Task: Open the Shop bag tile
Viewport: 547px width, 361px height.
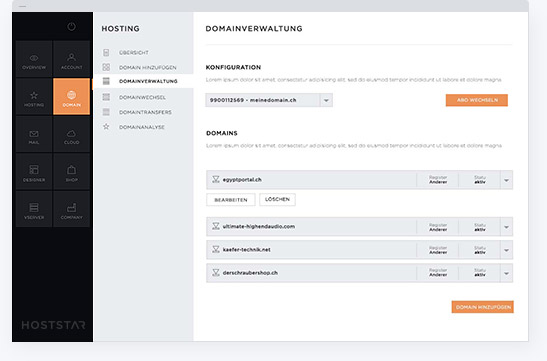Action: [x=72, y=172]
